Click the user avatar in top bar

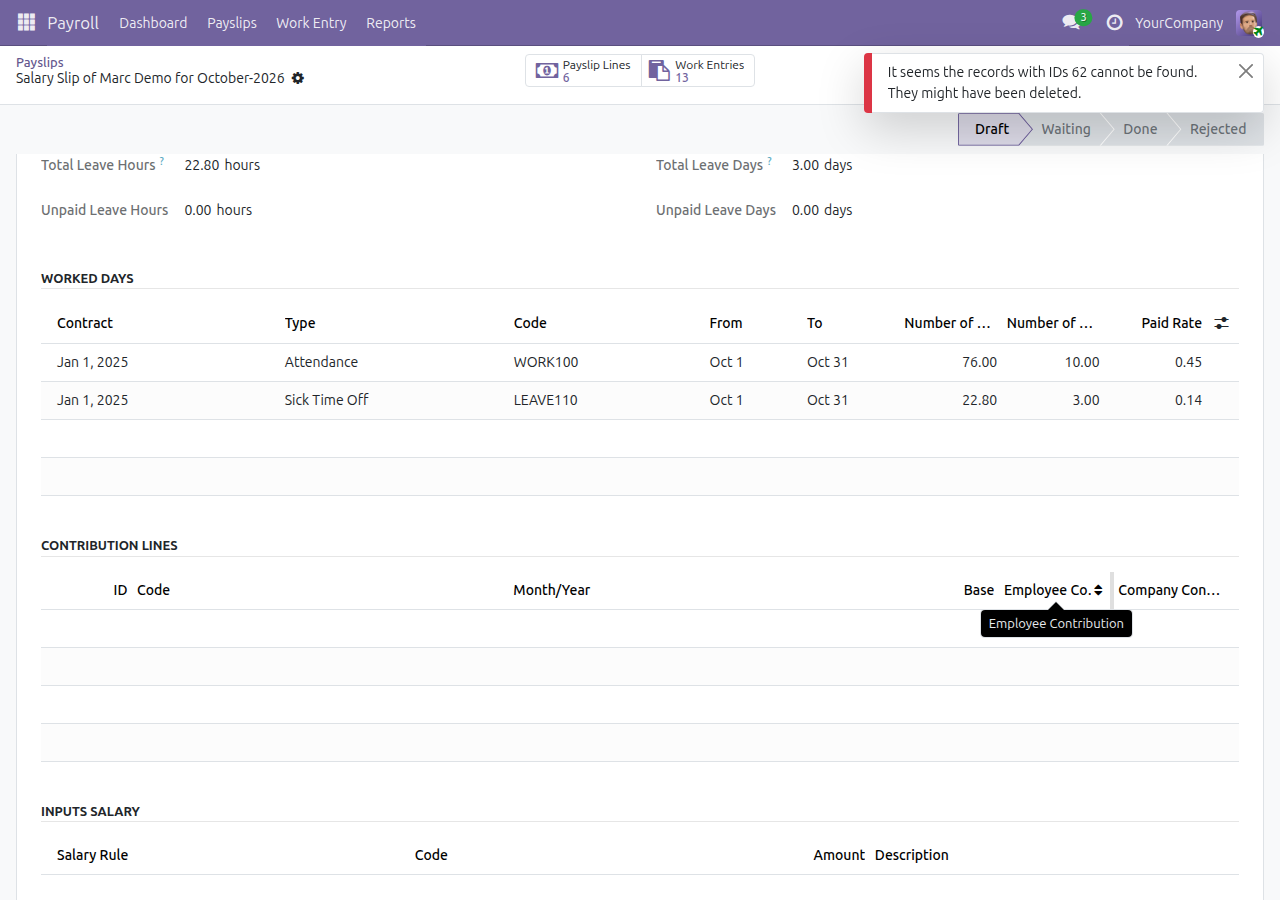click(x=1248, y=22)
